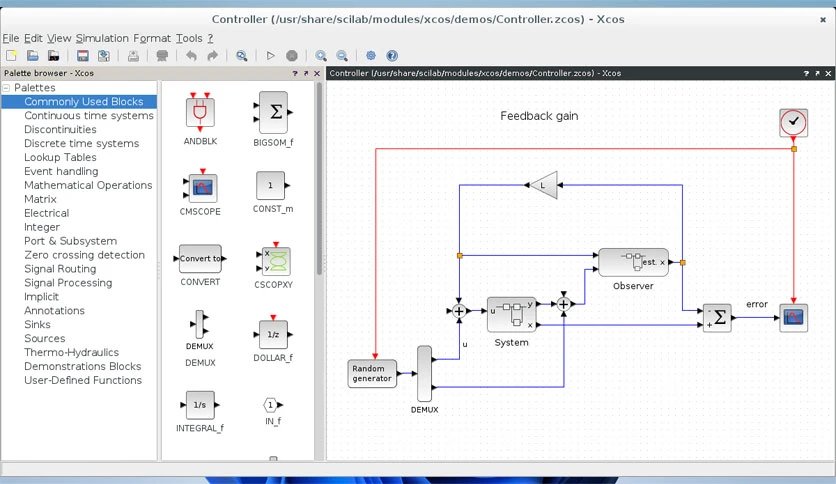Click the clock block in diagram
Image resolution: width=836 pixels, height=484 pixels.
(x=793, y=122)
